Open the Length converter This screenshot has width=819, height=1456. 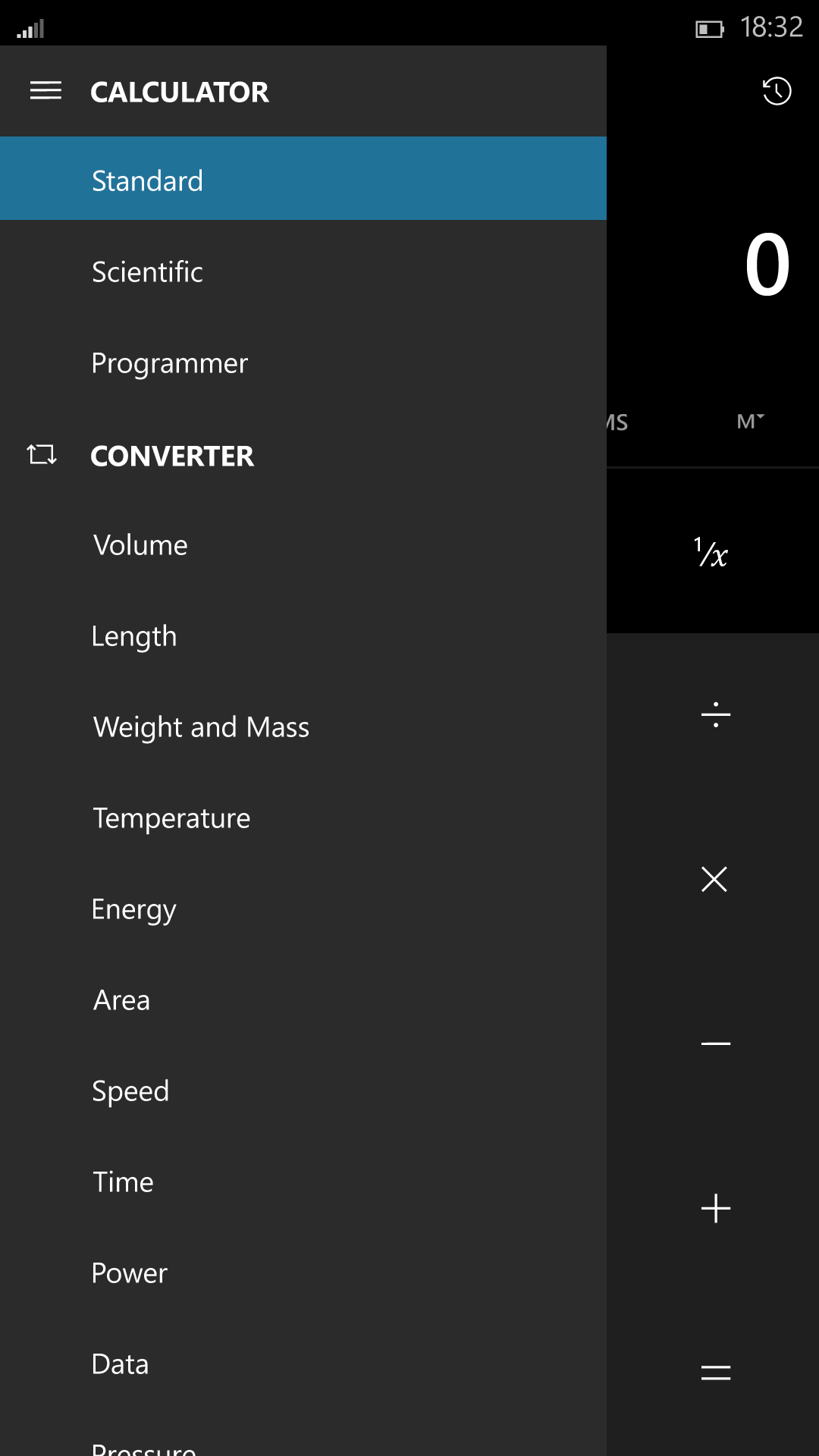point(303,636)
